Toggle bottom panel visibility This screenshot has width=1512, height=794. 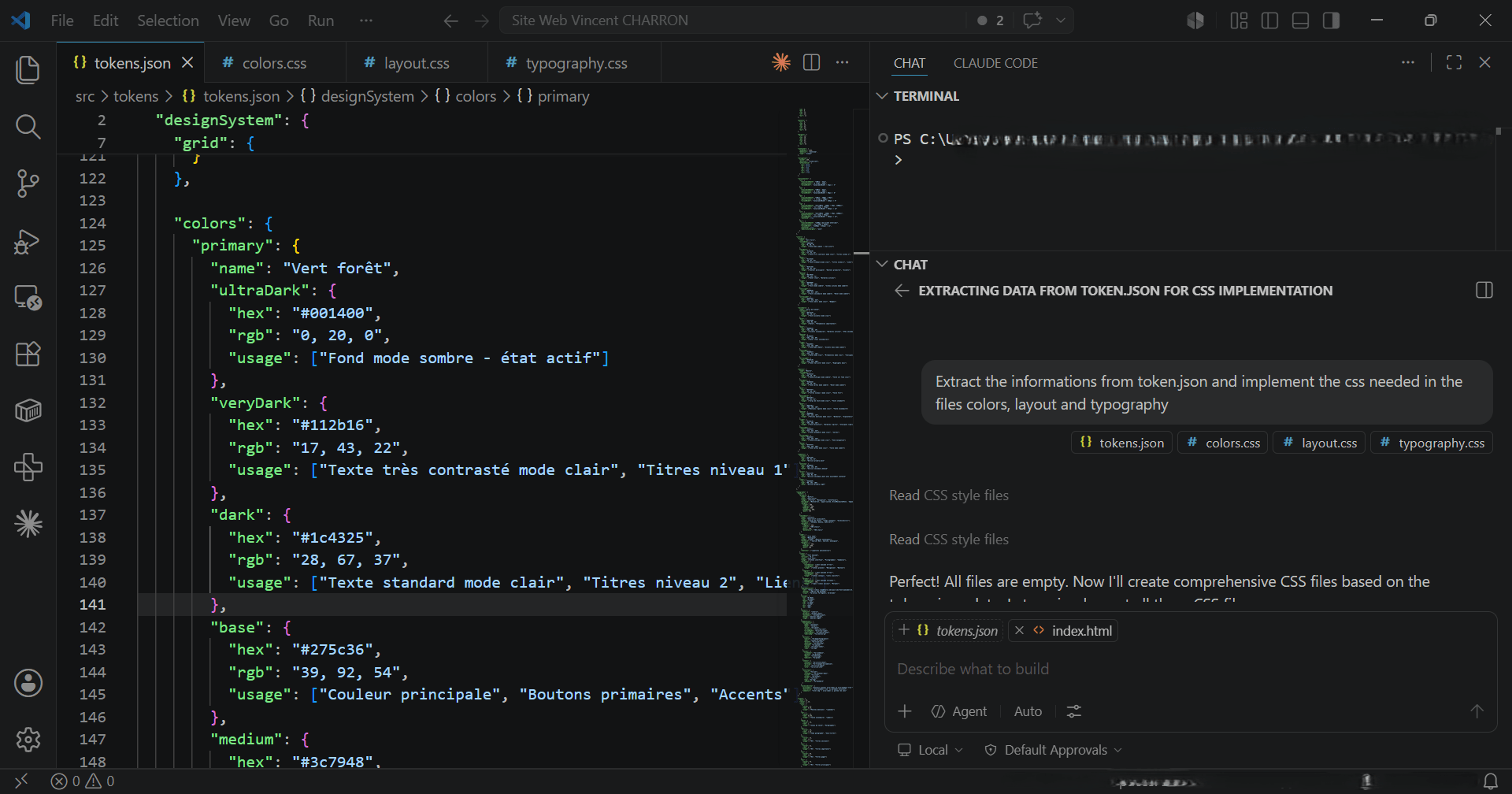pyautogui.click(x=1301, y=20)
